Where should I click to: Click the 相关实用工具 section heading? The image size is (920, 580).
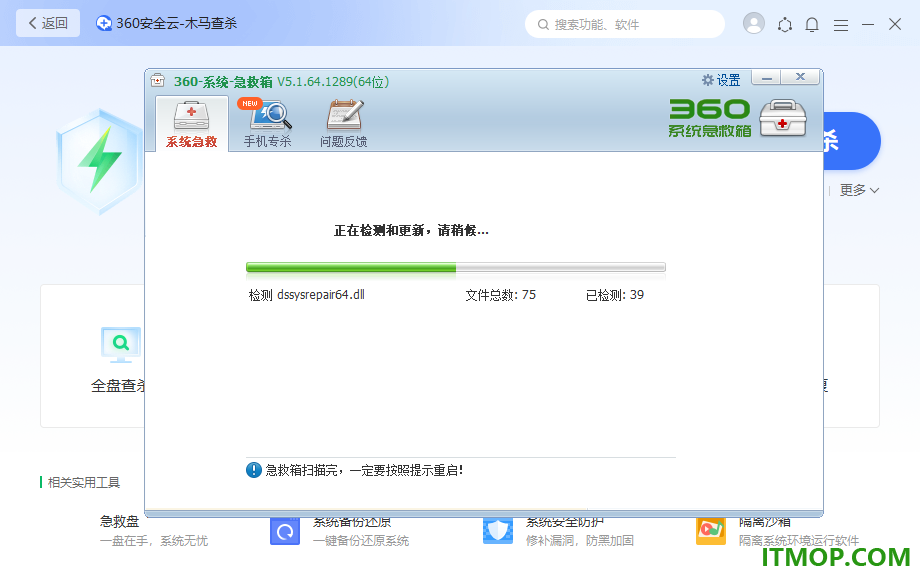coord(83,482)
